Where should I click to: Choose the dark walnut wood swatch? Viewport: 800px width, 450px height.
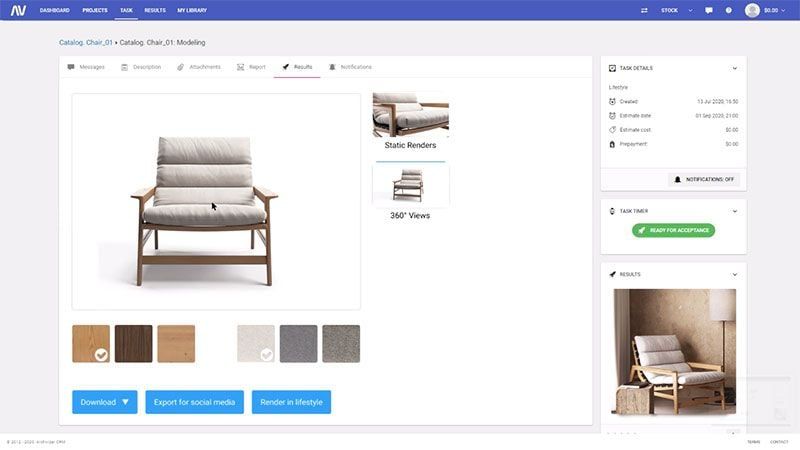point(133,343)
